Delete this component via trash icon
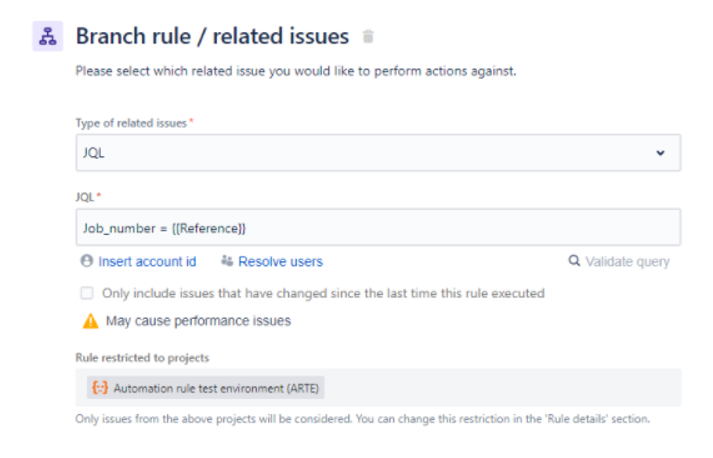 pyautogui.click(x=368, y=36)
